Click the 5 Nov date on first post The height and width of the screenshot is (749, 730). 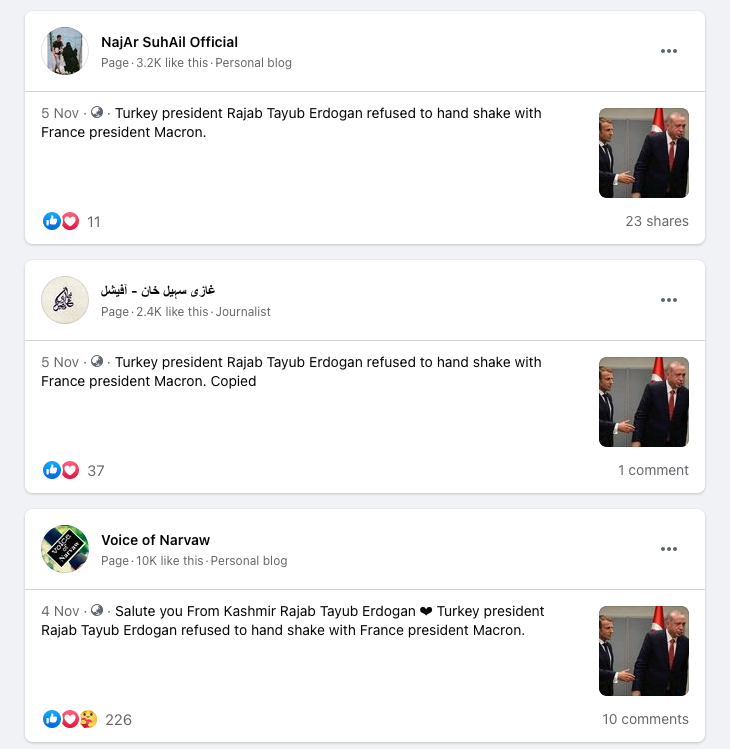(x=60, y=113)
